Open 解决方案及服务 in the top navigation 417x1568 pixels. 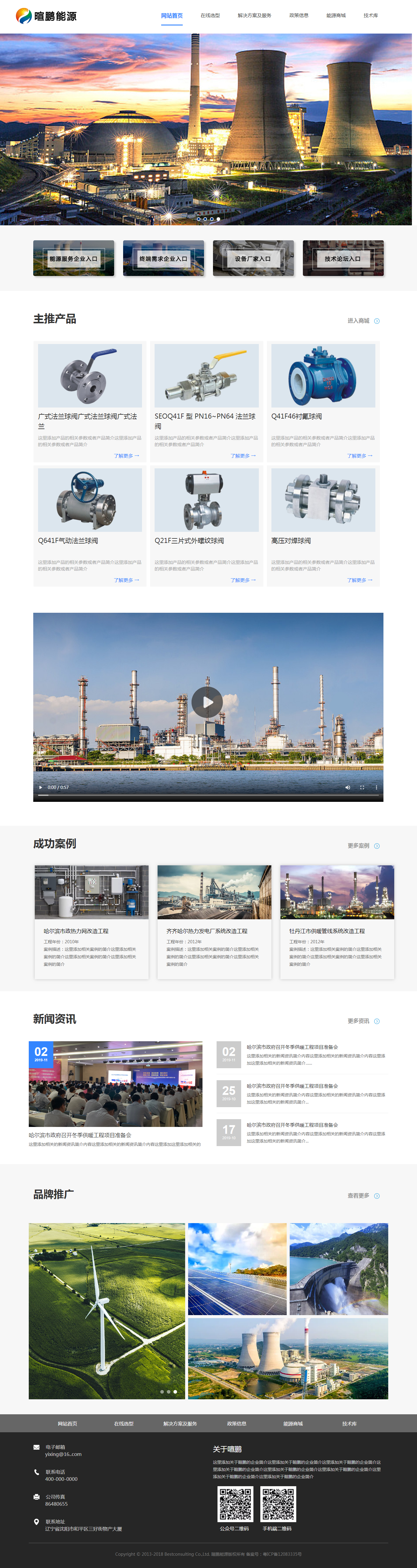click(x=254, y=16)
